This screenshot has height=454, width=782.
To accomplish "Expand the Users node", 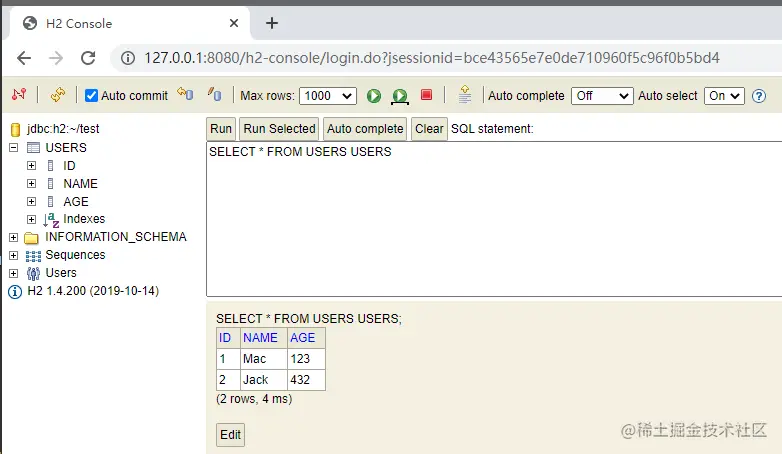I will point(13,273).
